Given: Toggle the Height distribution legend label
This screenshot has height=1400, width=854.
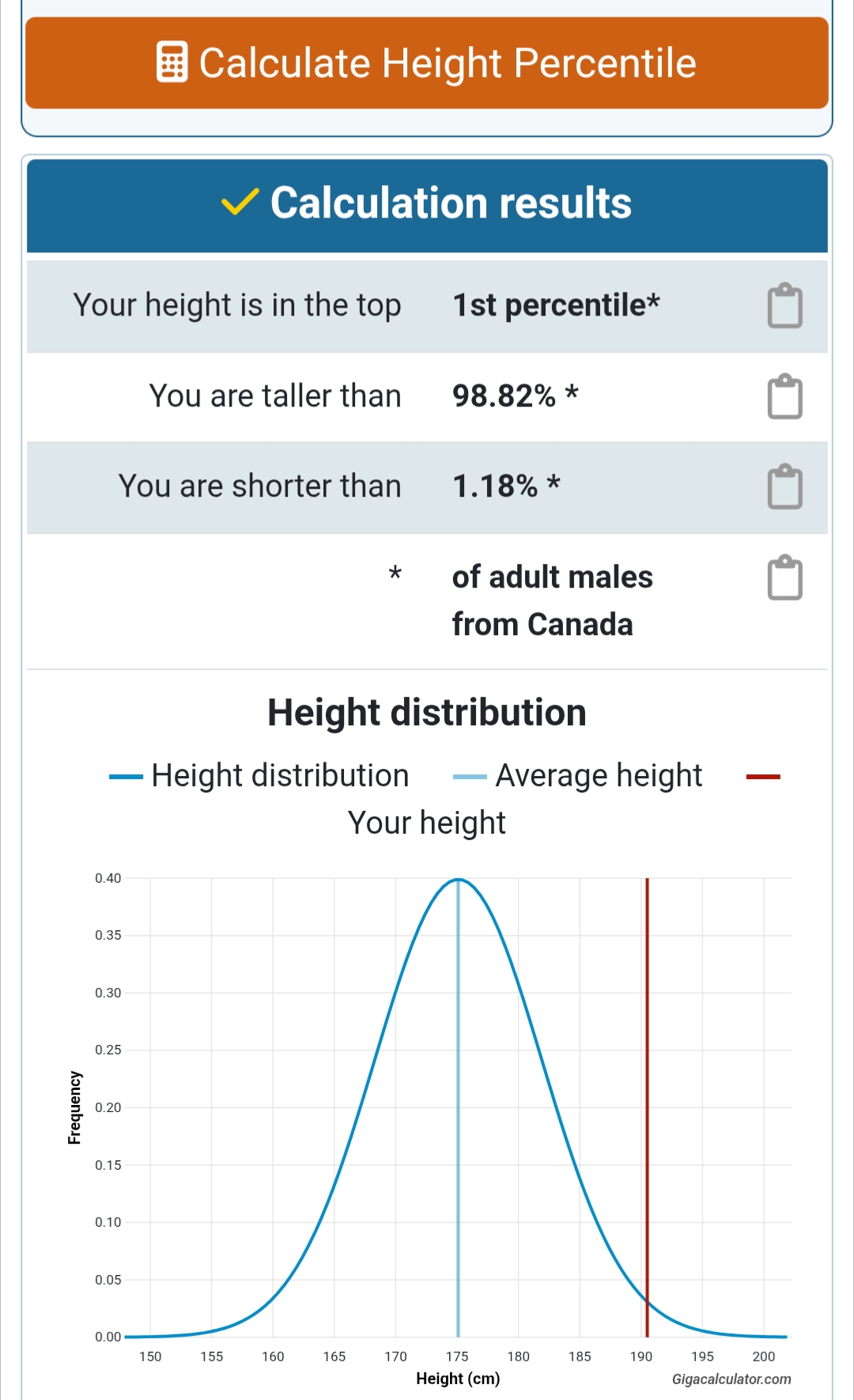Looking at the screenshot, I should point(280,776).
